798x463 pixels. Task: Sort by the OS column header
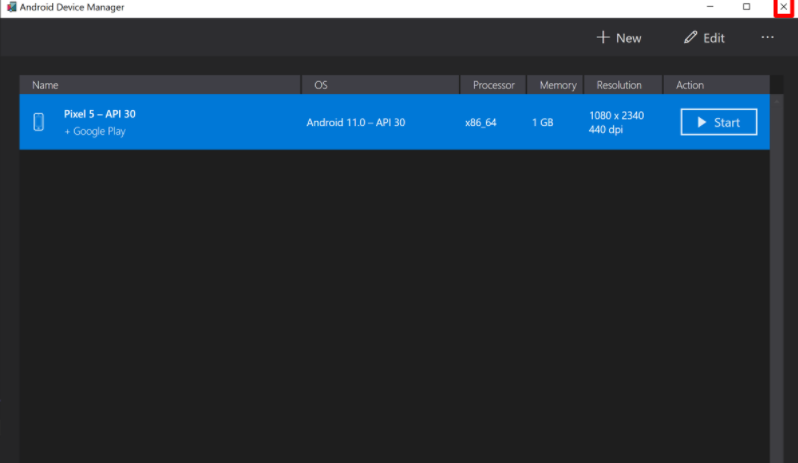(381, 85)
